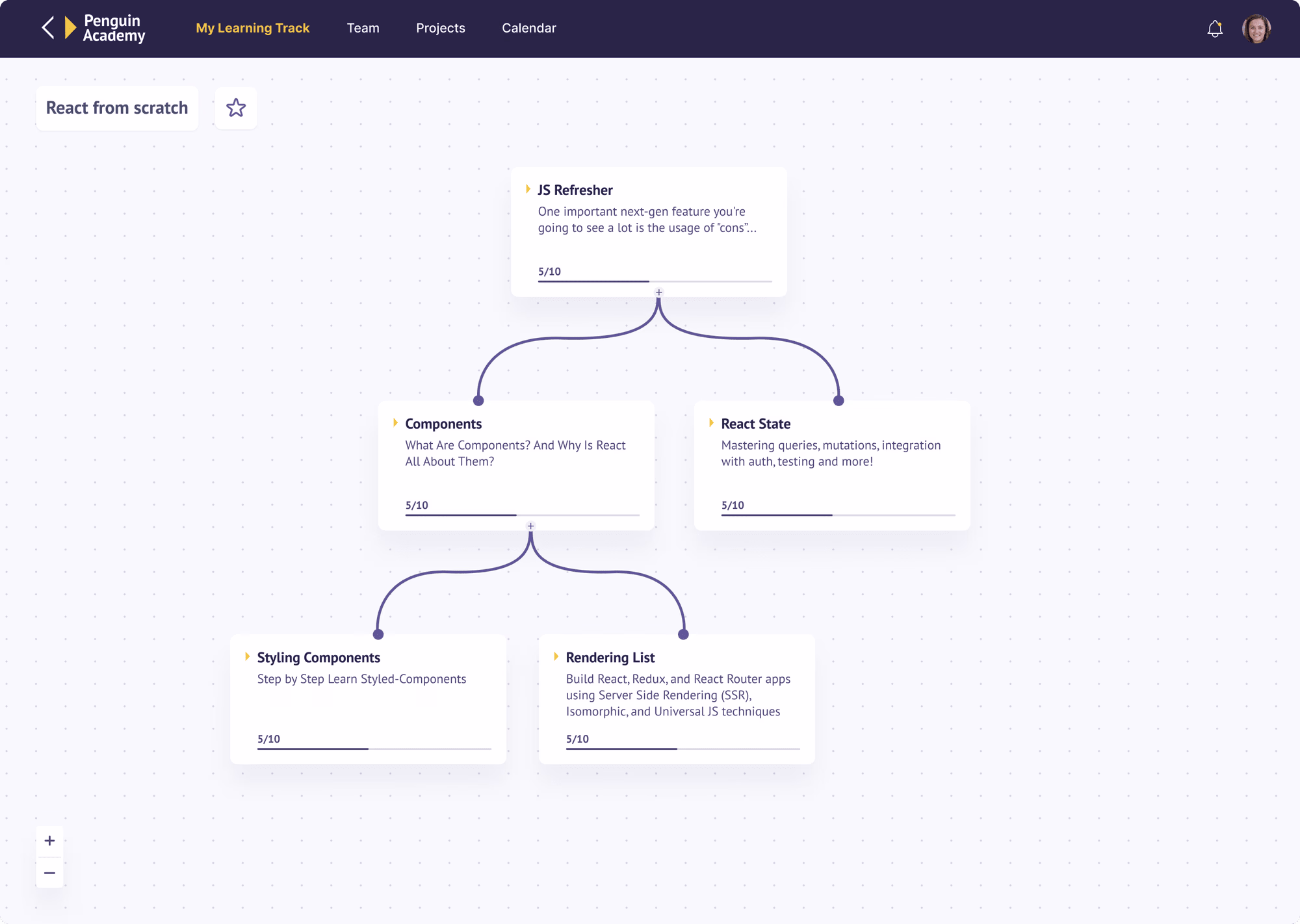Screen dimensions: 1300x924
Task: Open the user profile avatar
Action: [1256, 29]
